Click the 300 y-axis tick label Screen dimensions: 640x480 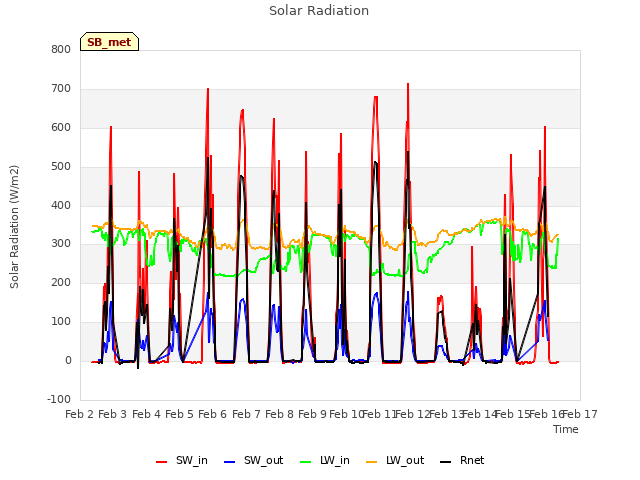[61, 244]
